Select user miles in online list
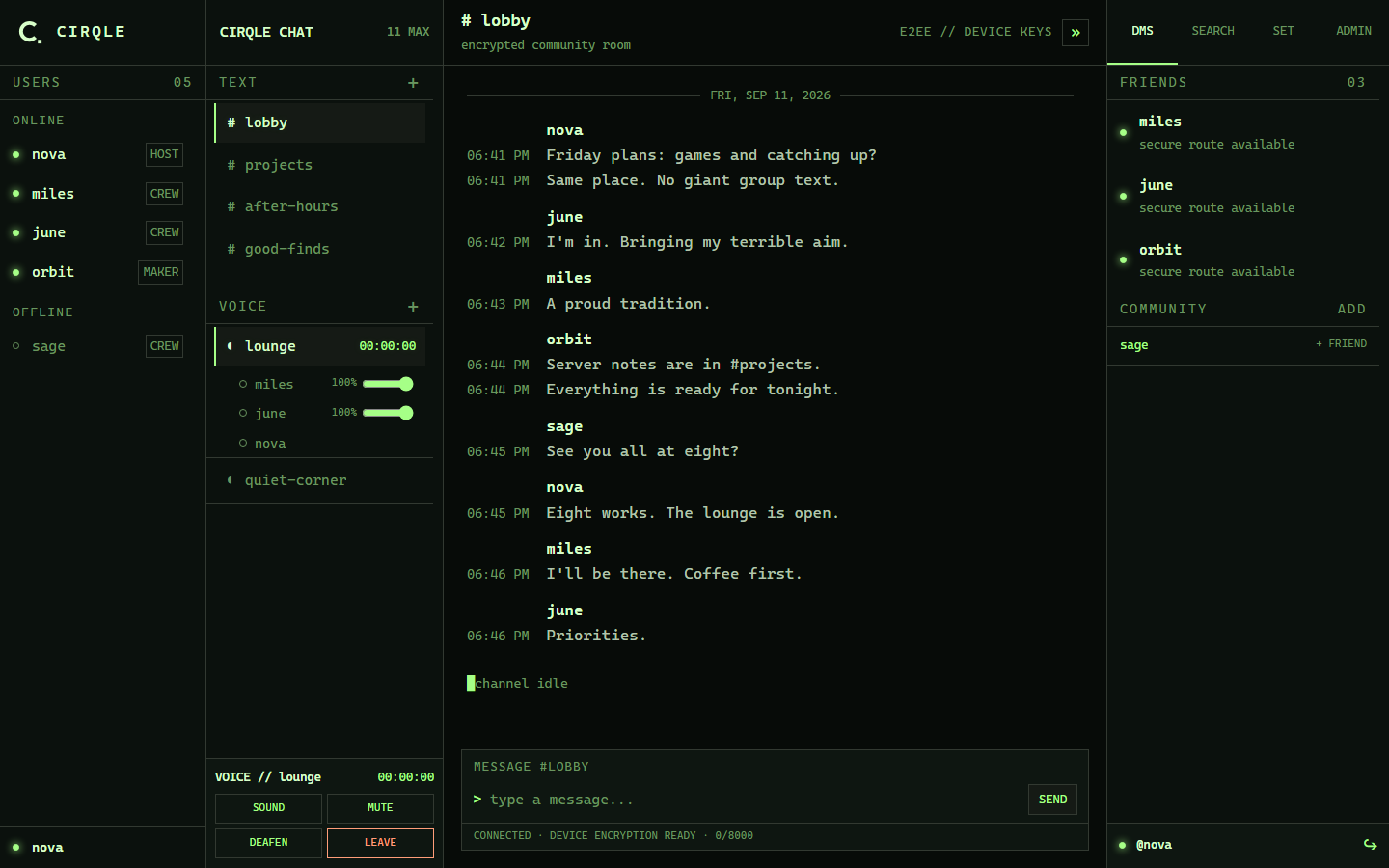Image resolution: width=1389 pixels, height=868 pixels. 97,194
